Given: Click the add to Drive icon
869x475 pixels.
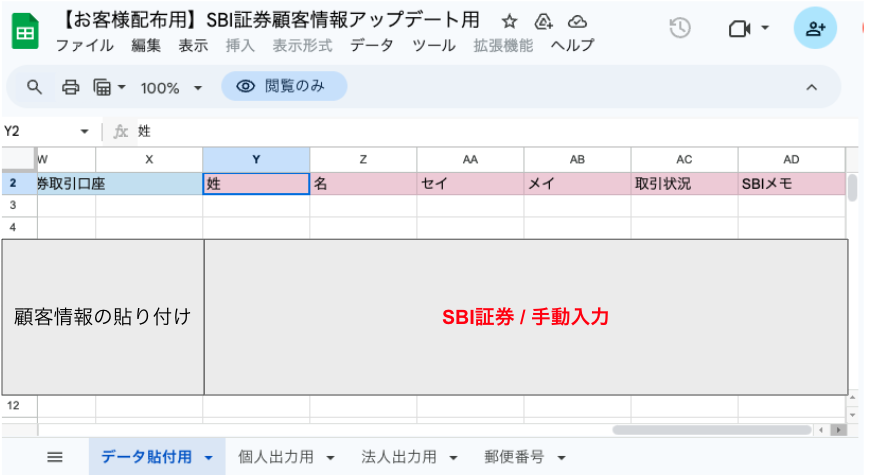Looking at the screenshot, I should (543, 22).
